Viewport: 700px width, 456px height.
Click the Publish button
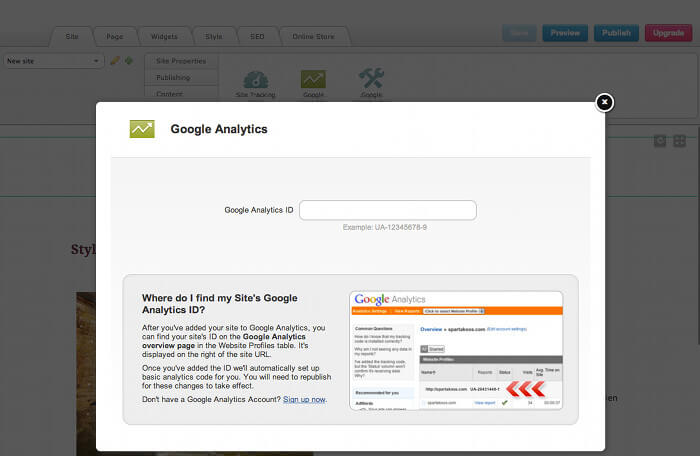pos(616,33)
